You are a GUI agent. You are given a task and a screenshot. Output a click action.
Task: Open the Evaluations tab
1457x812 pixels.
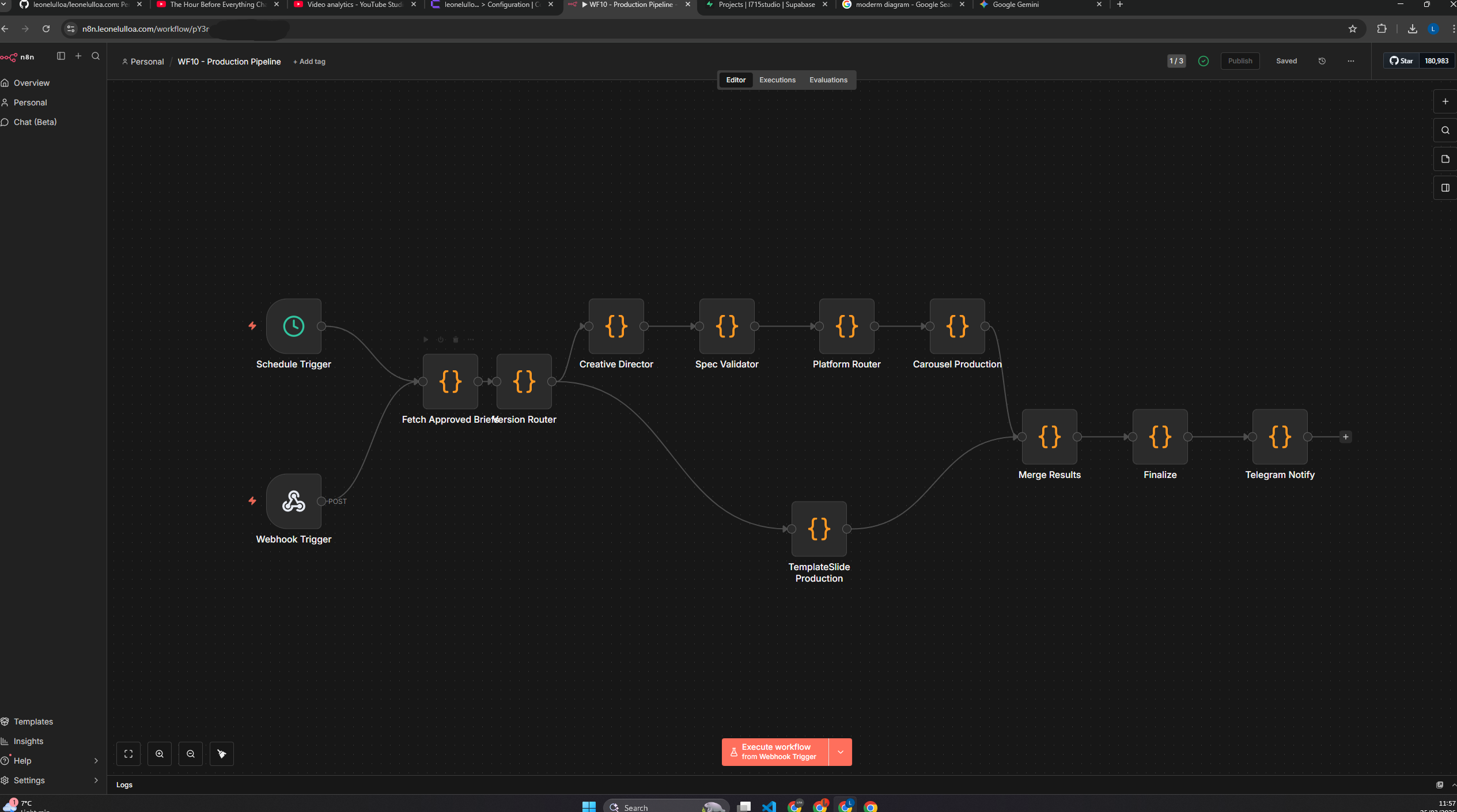828,80
